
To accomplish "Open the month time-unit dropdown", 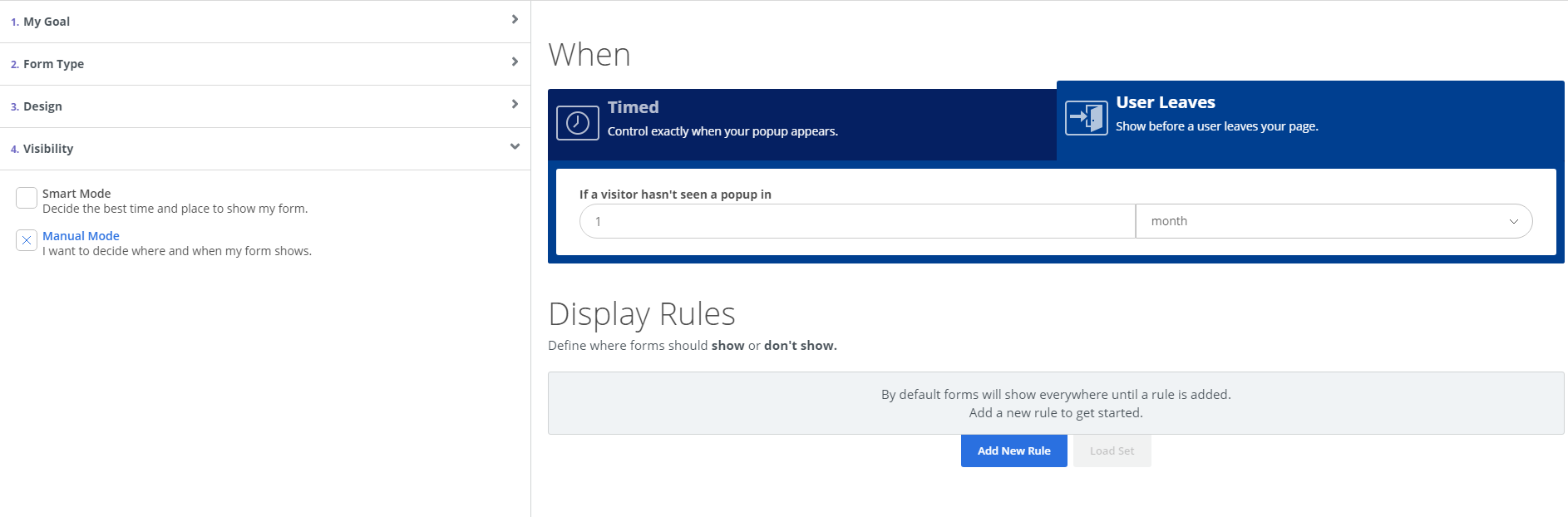I will (x=1334, y=221).
